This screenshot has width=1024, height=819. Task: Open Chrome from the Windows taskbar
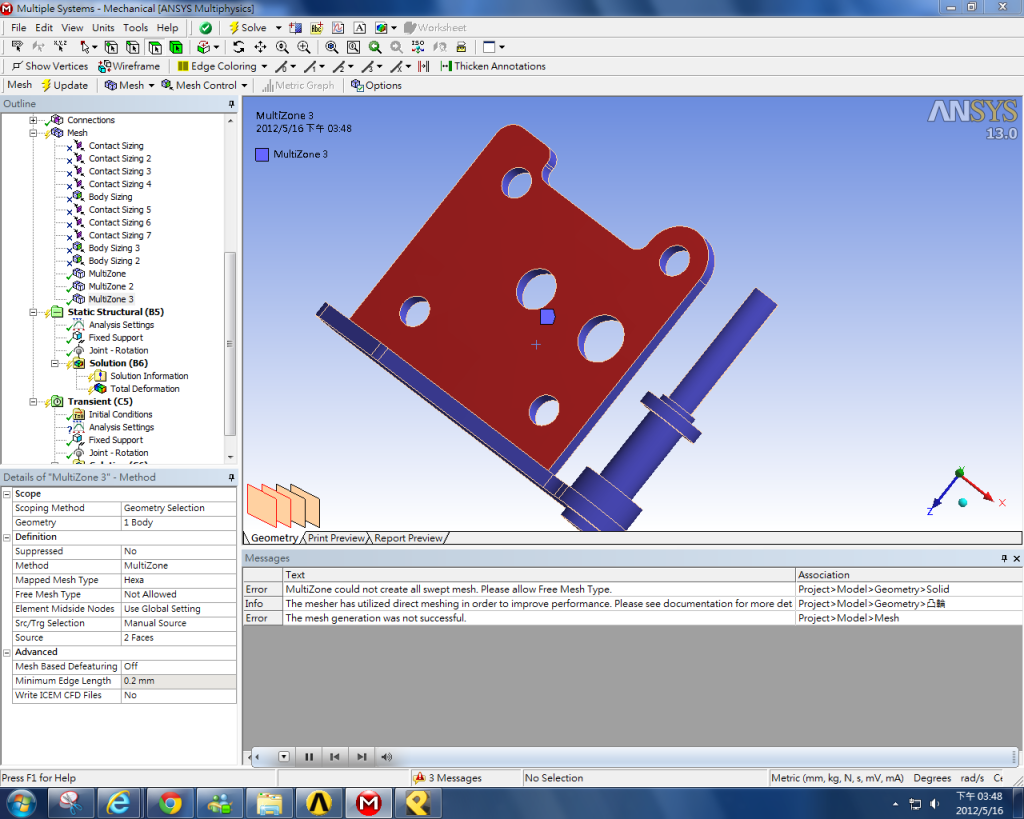pyautogui.click(x=170, y=802)
